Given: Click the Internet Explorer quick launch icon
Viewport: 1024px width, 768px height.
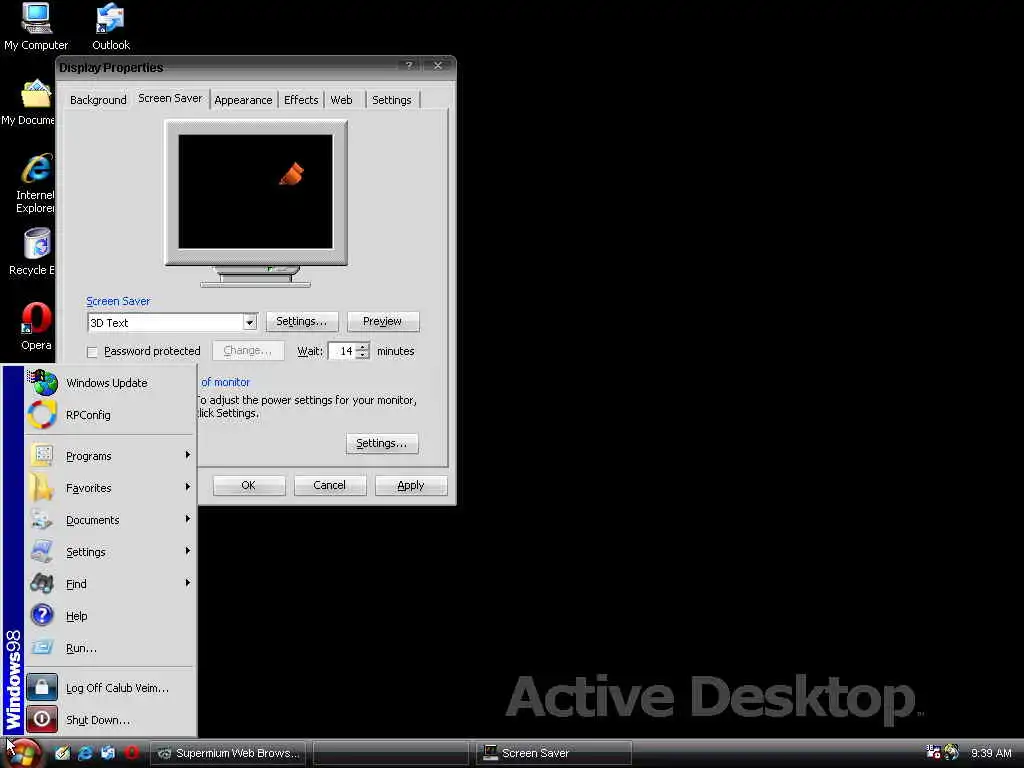Looking at the screenshot, I should click(x=86, y=753).
